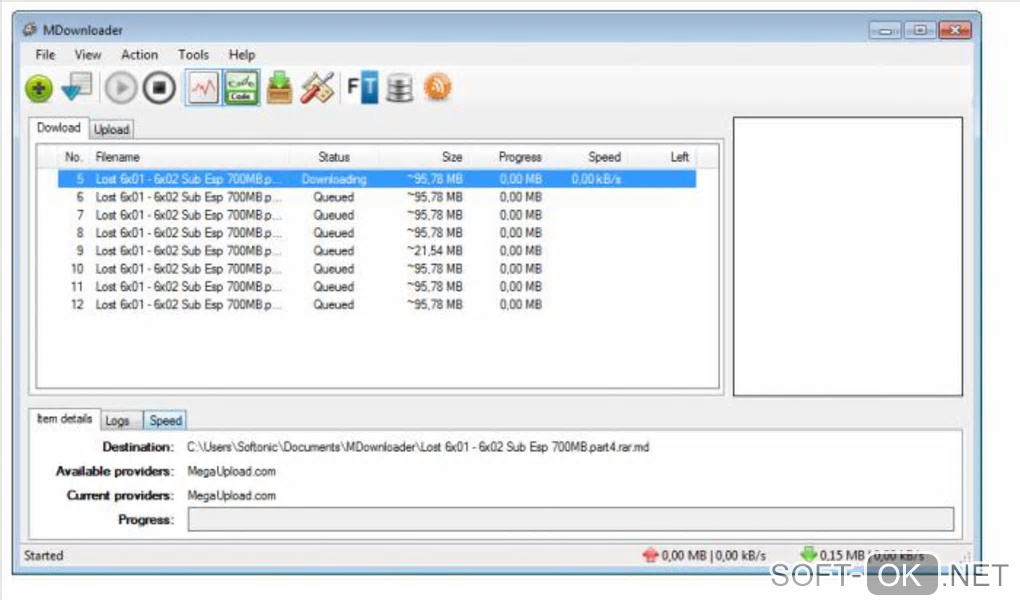Sort list by Speed column header
The image size is (1020, 600).
pos(604,157)
